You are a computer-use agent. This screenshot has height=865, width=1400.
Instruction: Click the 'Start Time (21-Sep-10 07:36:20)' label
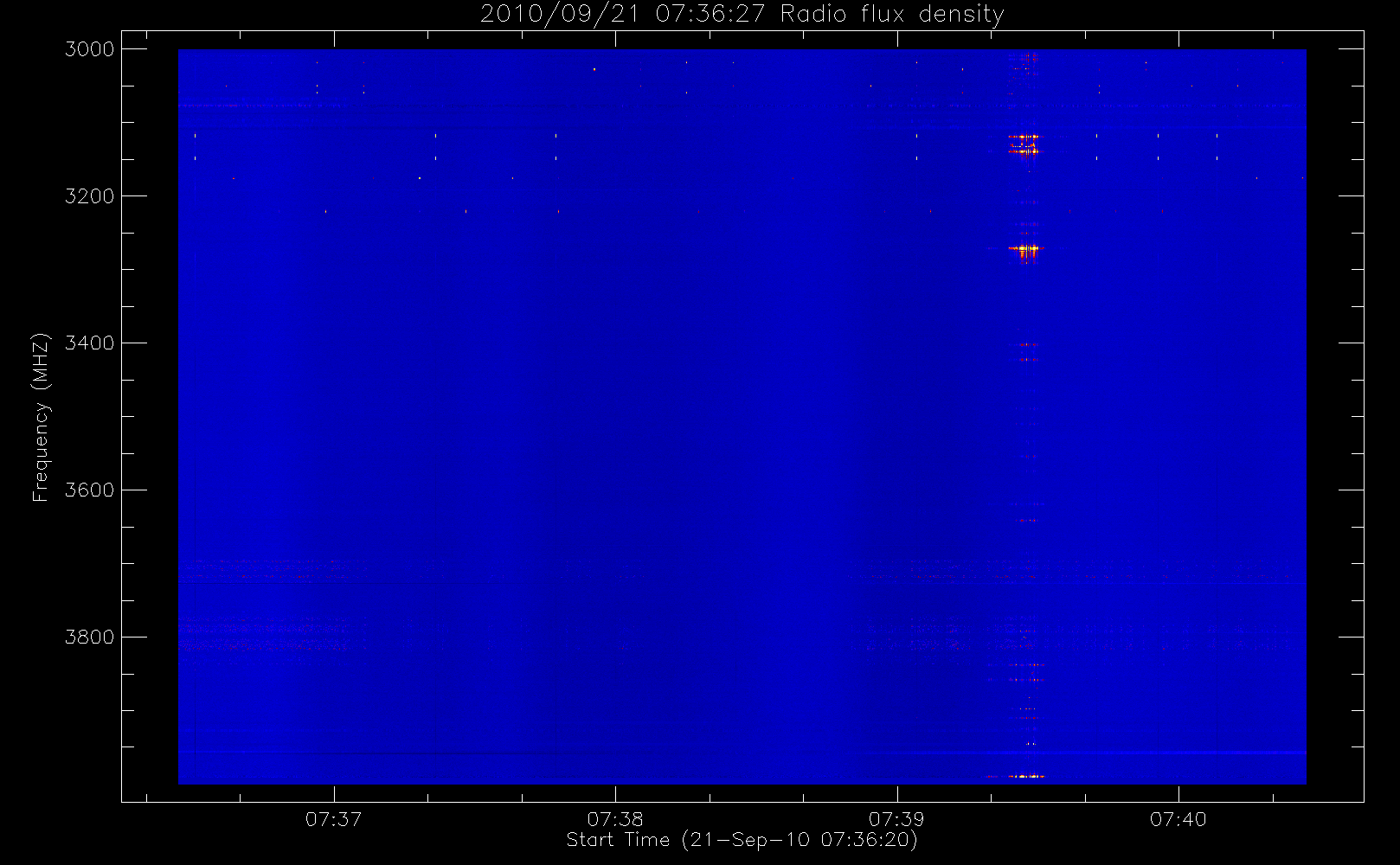point(742,840)
